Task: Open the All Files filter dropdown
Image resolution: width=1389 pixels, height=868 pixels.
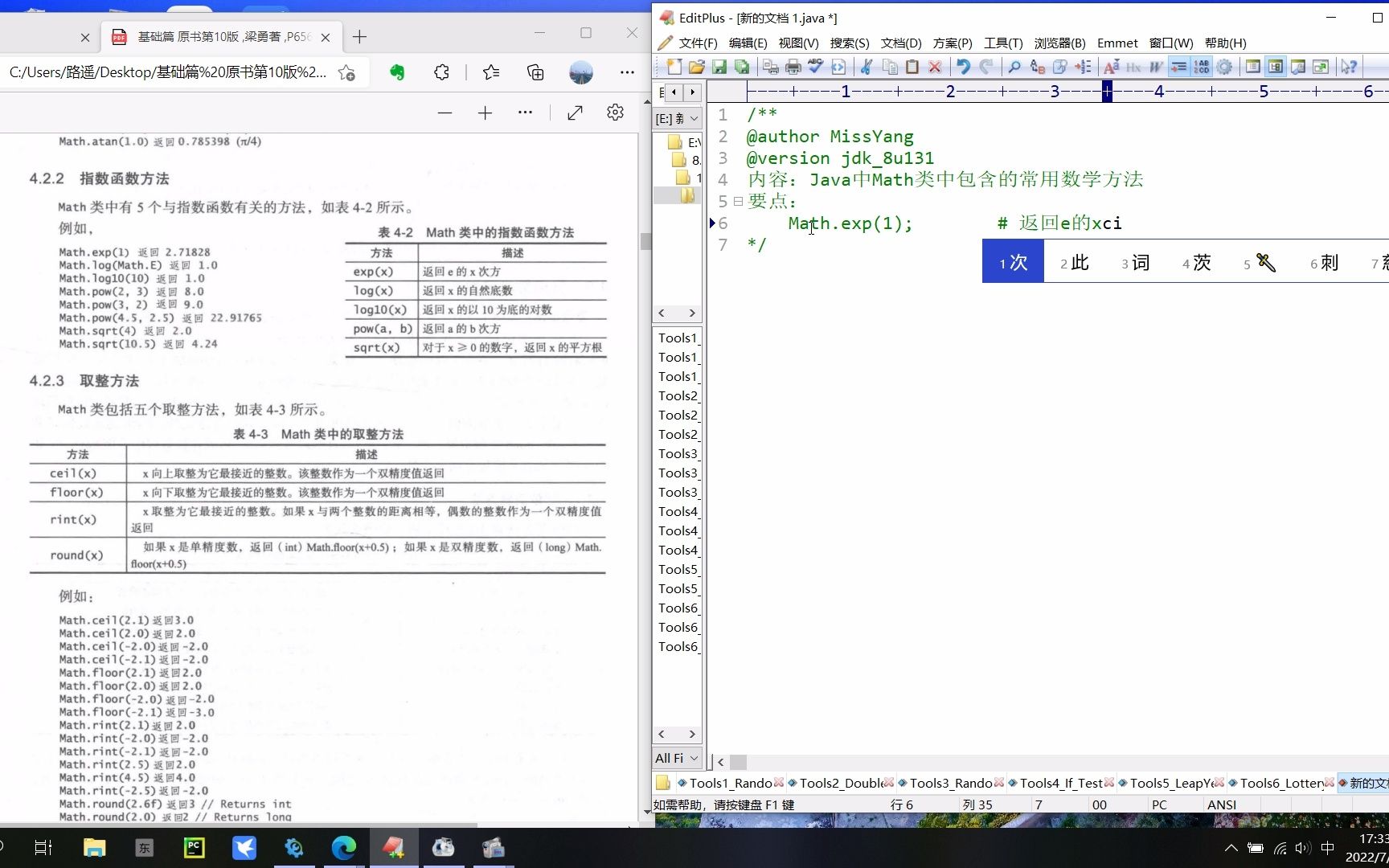Action: (x=677, y=758)
